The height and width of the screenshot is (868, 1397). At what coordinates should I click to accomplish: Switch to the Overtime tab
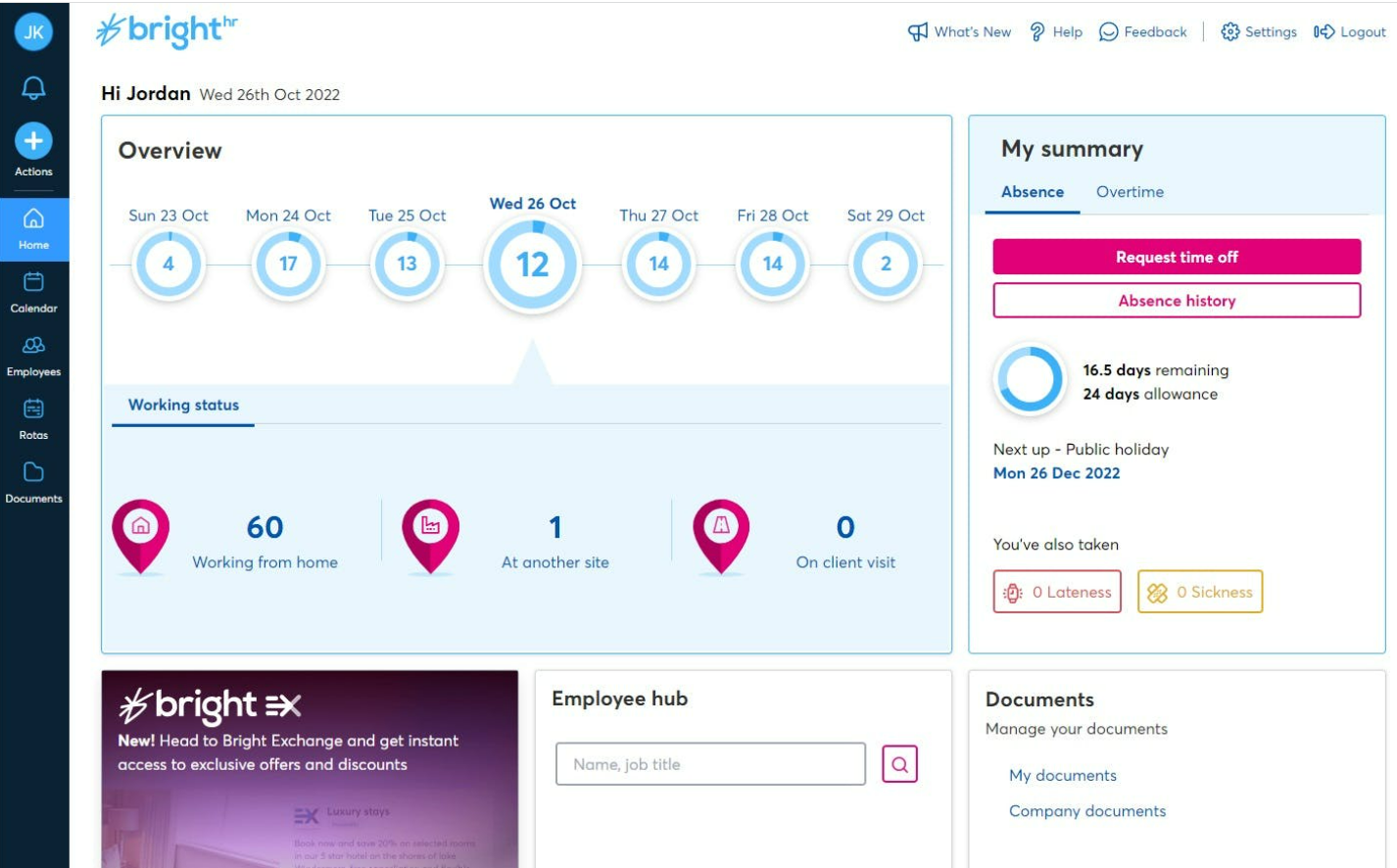coord(1130,192)
